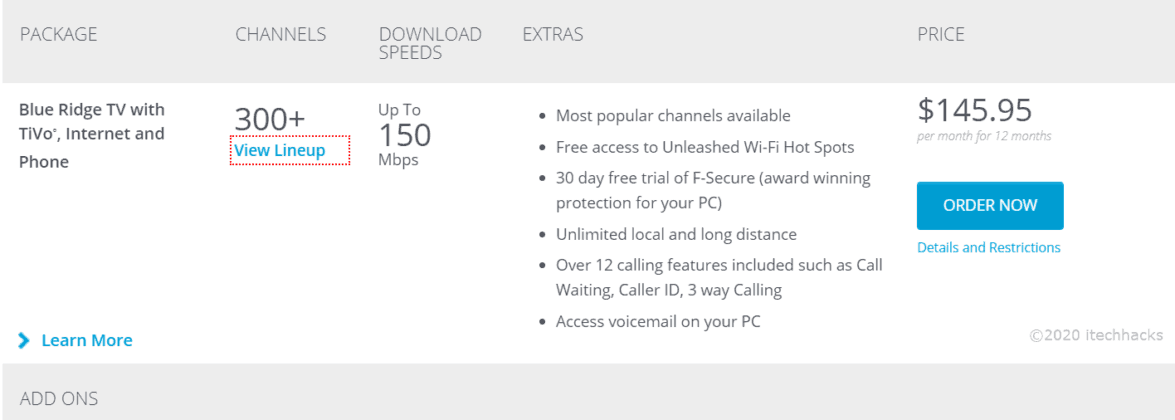Click the PRICE column header
Image resolution: width=1175 pixels, height=420 pixels.
[x=941, y=35]
